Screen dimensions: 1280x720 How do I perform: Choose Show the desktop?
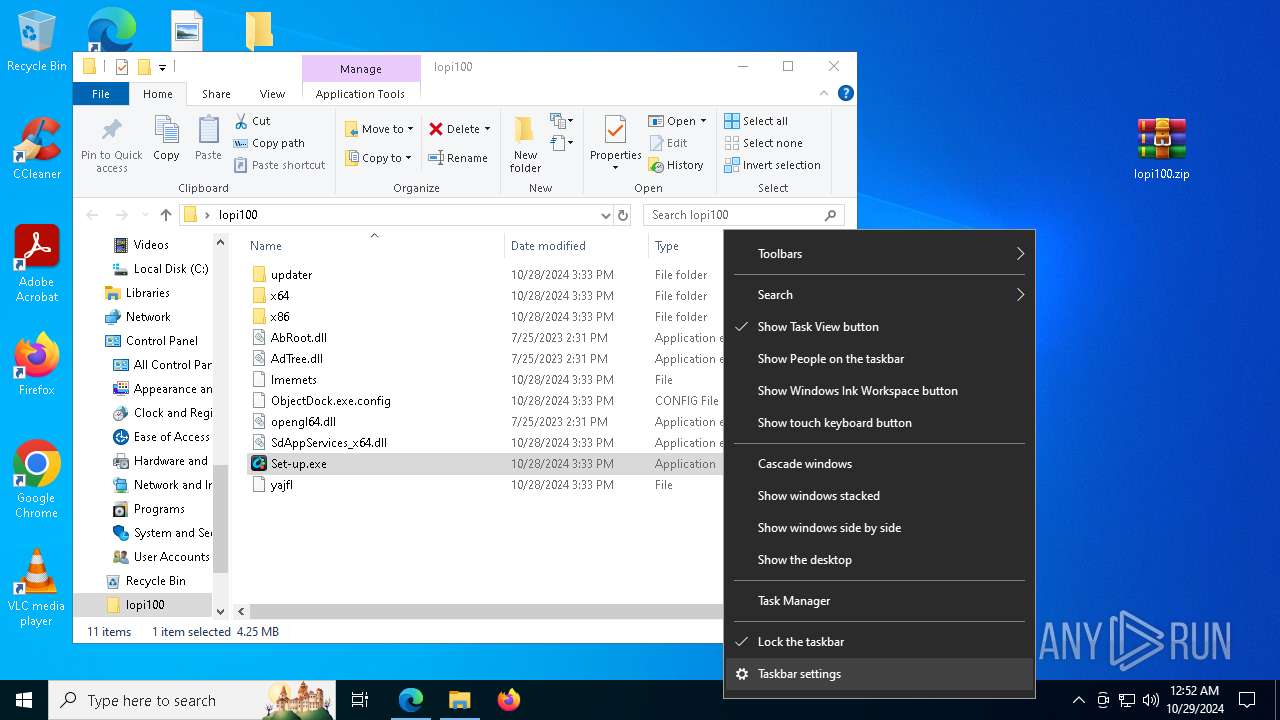[x=880, y=560]
